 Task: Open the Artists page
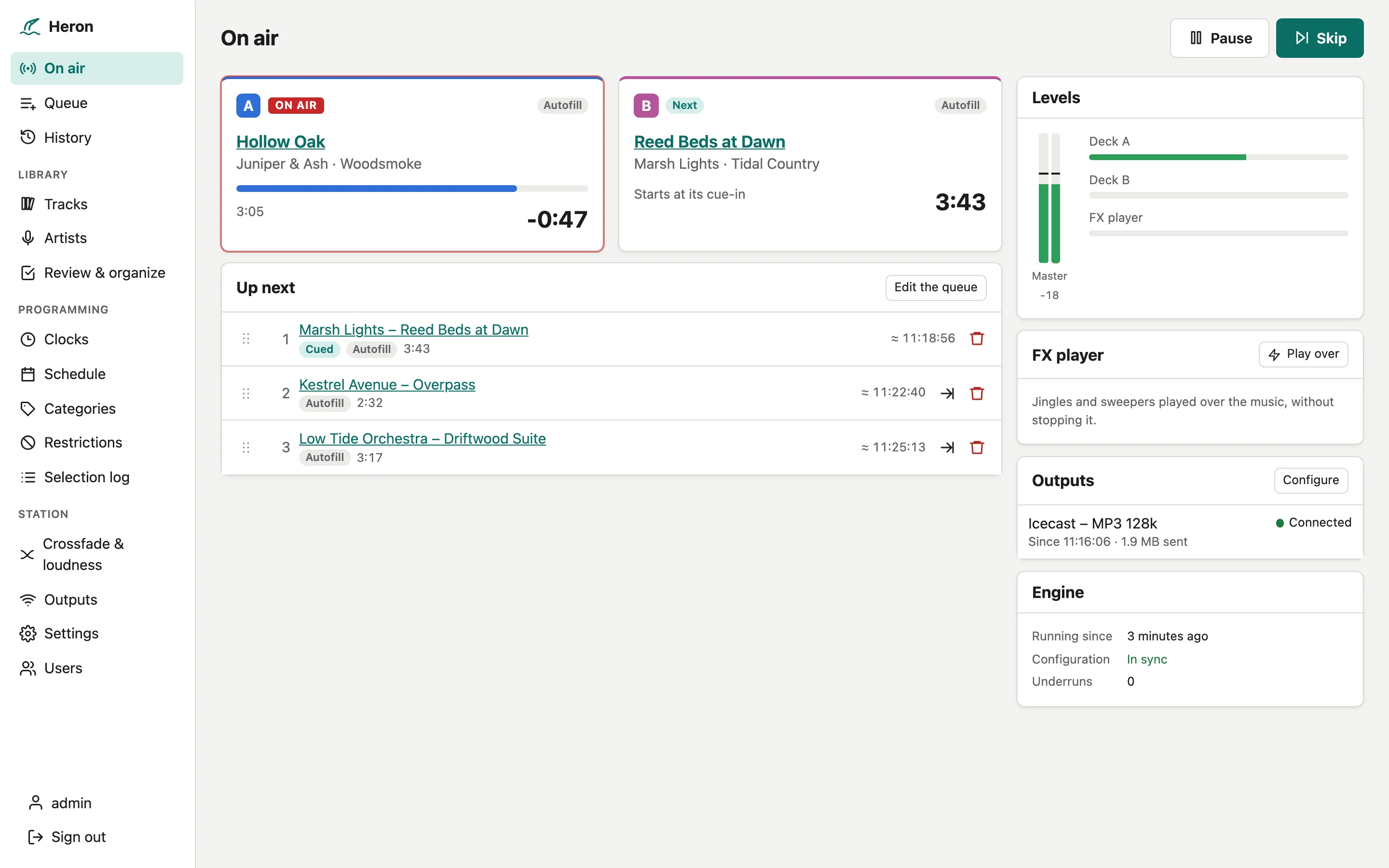pos(96,238)
